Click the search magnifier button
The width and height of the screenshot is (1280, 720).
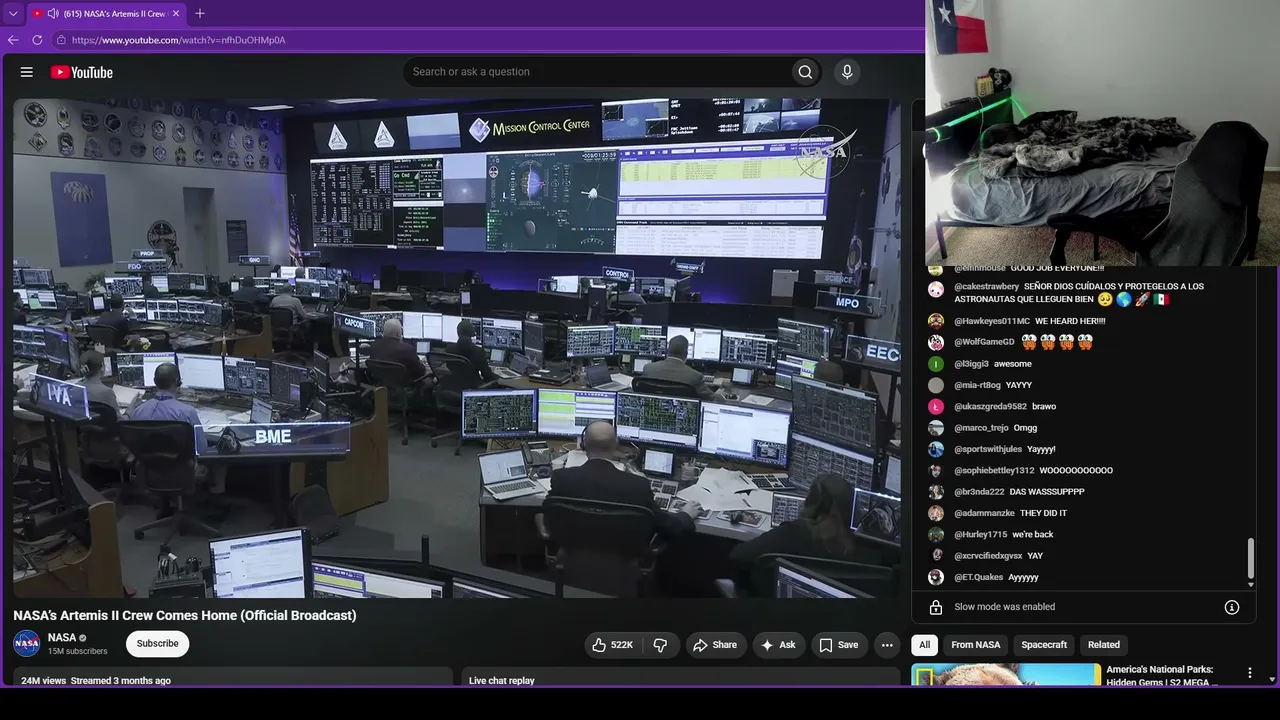(805, 72)
